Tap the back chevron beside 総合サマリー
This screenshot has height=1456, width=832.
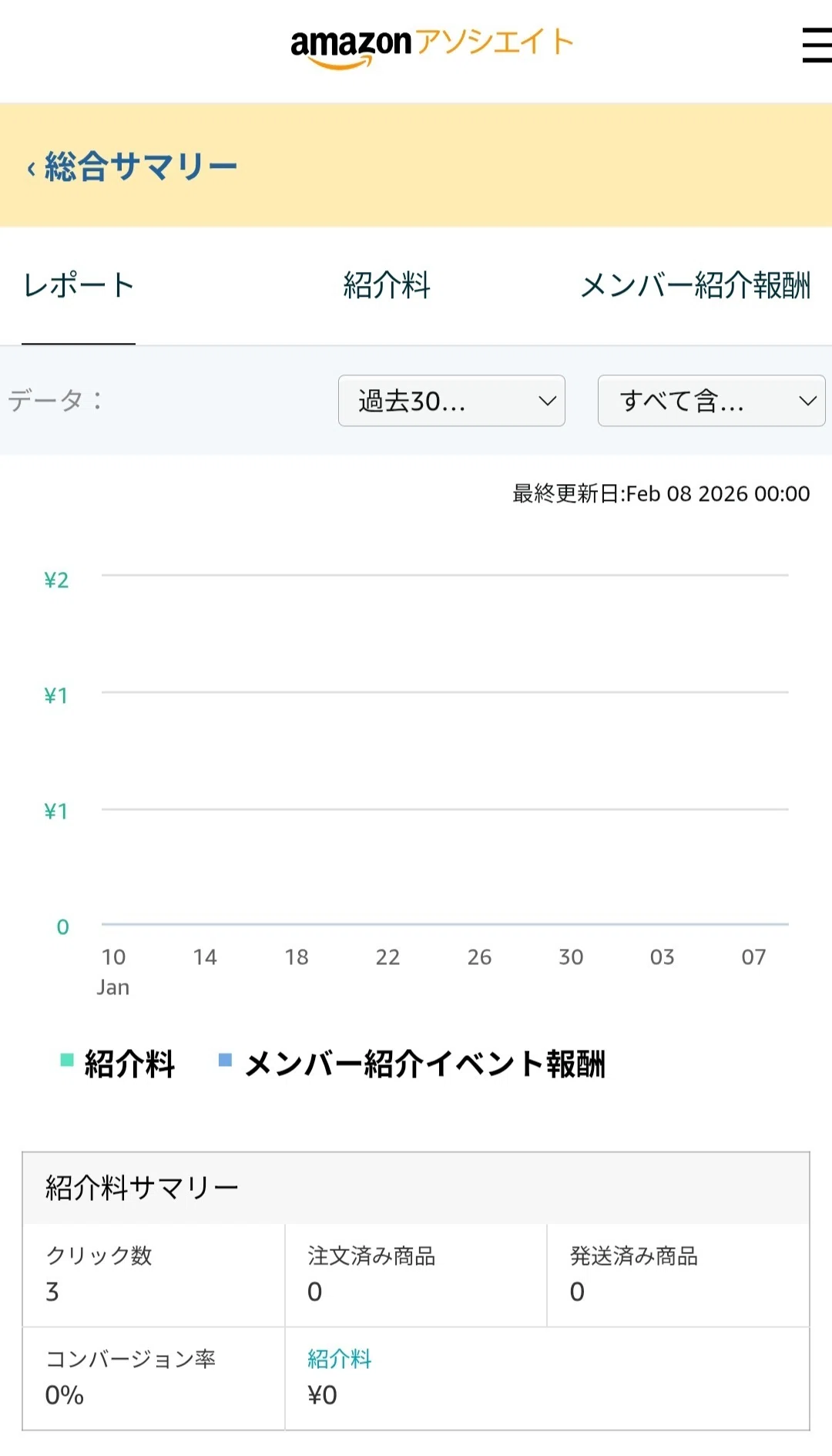pos(31,168)
